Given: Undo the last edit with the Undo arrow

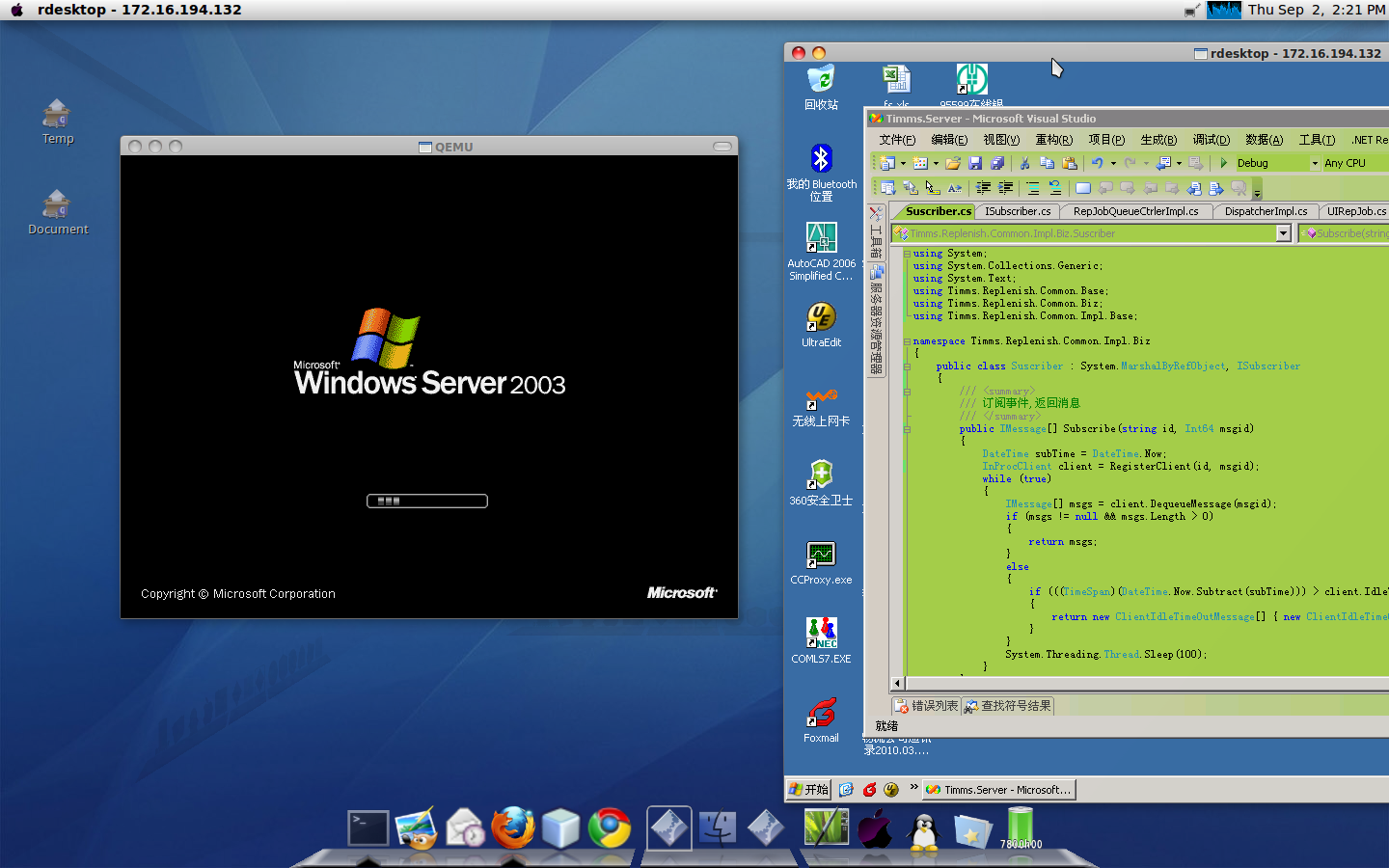Looking at the screenshot, I should click(1097, 163).
